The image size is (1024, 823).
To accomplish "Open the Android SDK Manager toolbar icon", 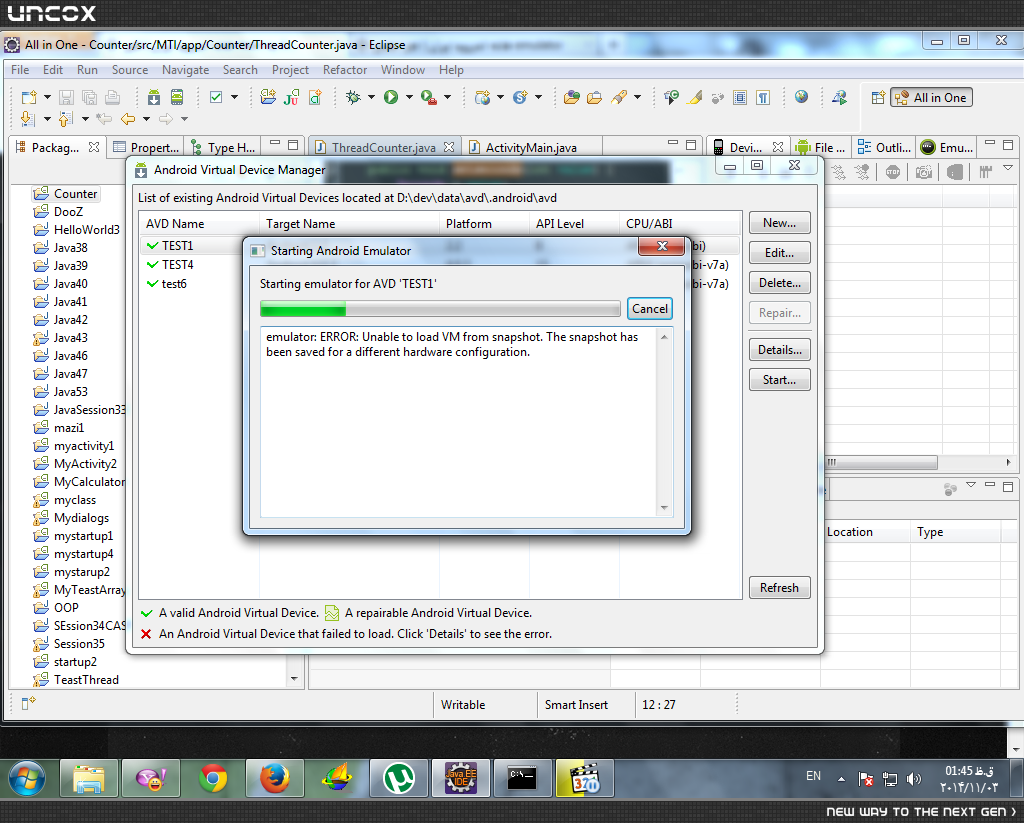I will point(153,97).
